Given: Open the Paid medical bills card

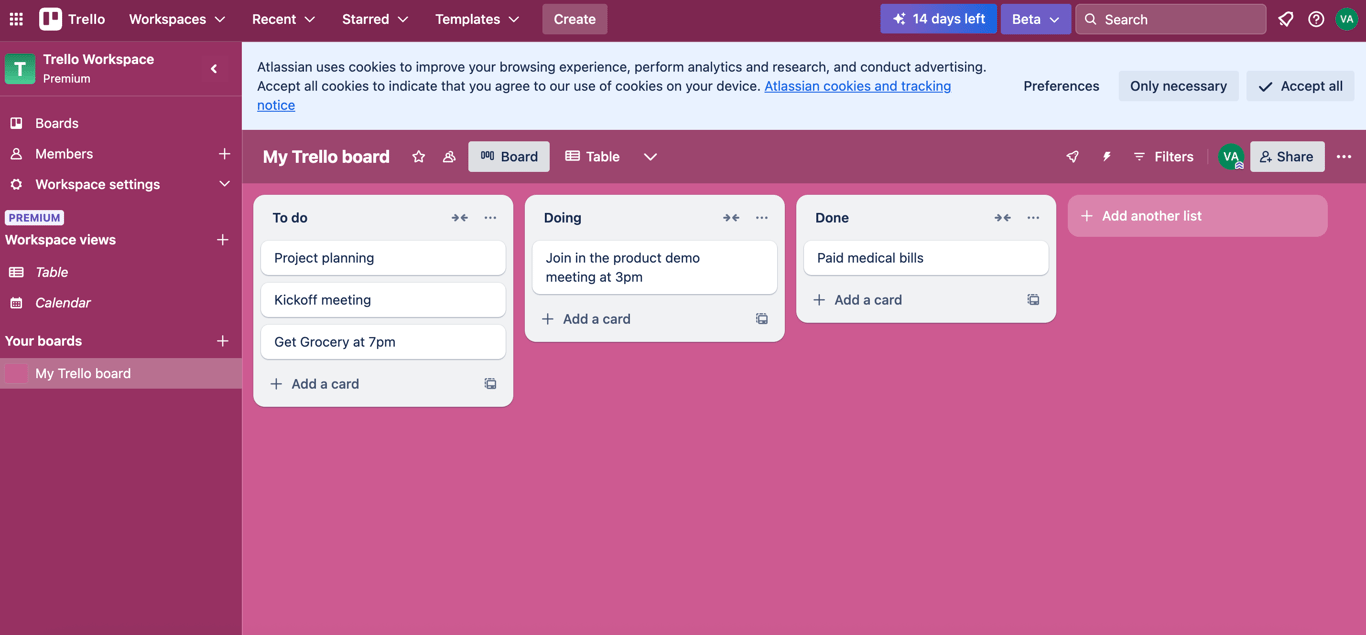Looking at the screenshot, I should point(926,258).
